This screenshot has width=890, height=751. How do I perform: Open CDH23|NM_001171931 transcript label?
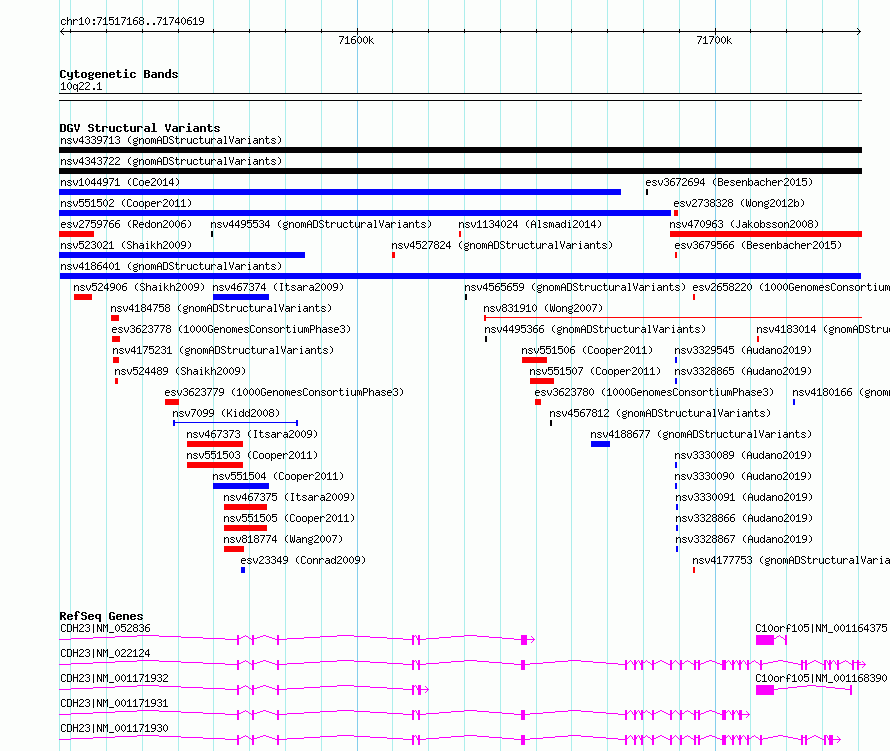(x=114, y=703)
